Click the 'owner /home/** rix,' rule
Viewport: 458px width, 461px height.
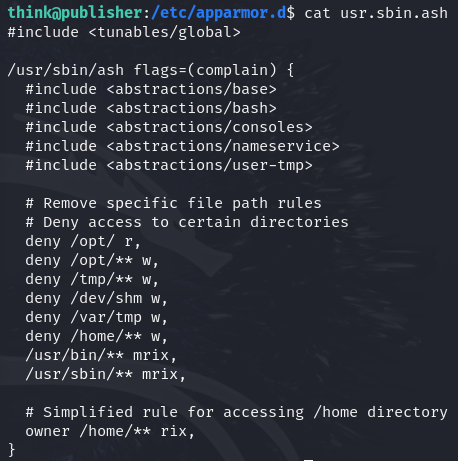(x=110, y=431)
